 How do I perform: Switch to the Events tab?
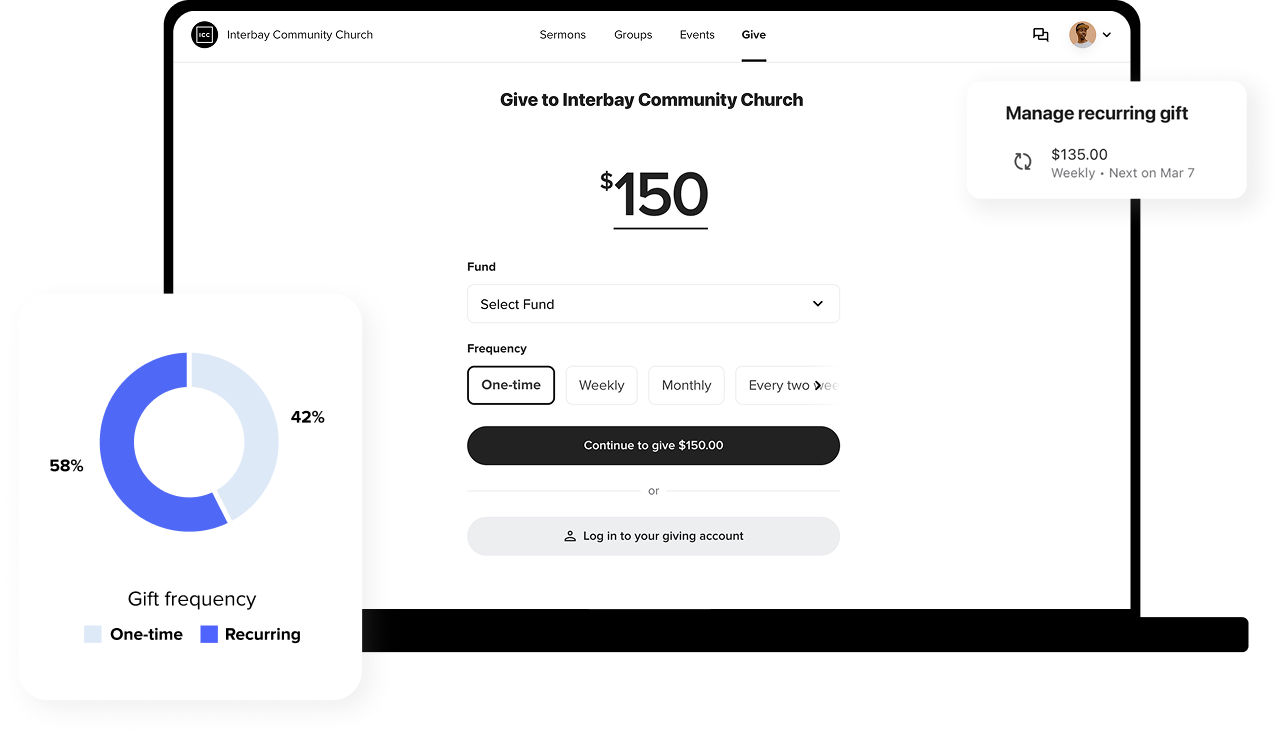697,35
